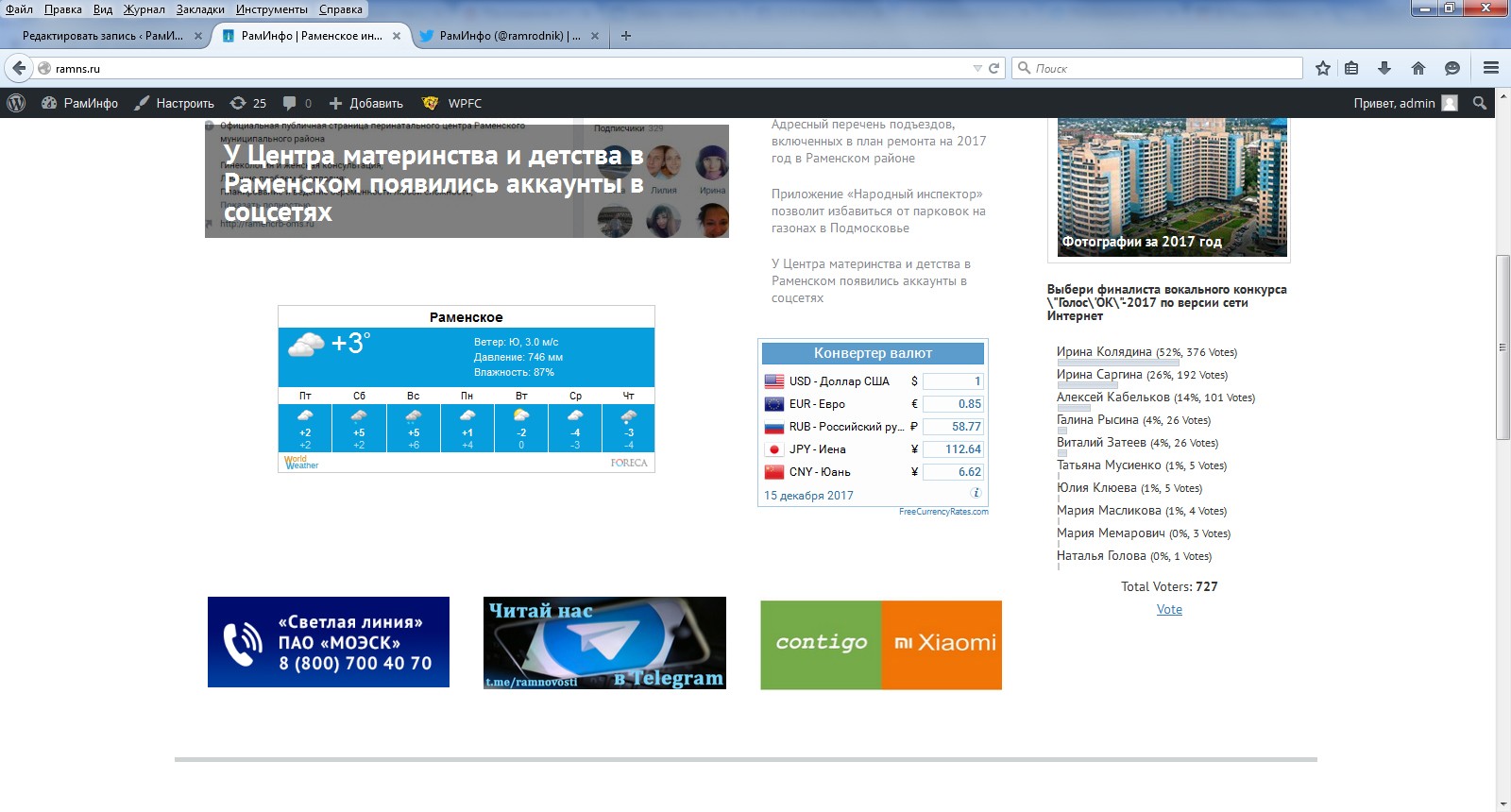Open the Файл menu
This screenshot has width=1511, height=812.
click(x=19, y=9)
